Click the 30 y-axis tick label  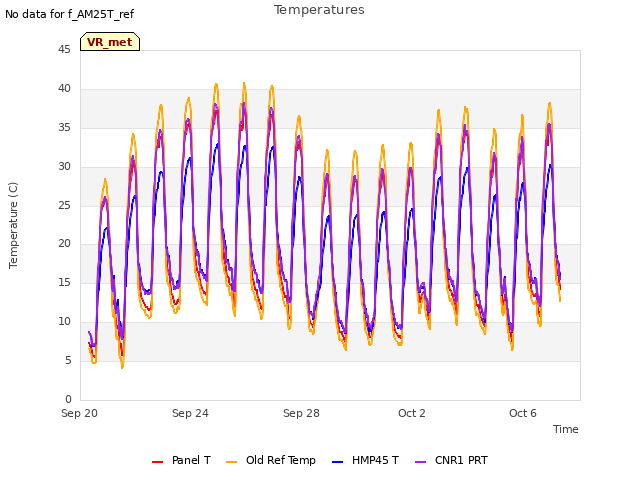64,167
